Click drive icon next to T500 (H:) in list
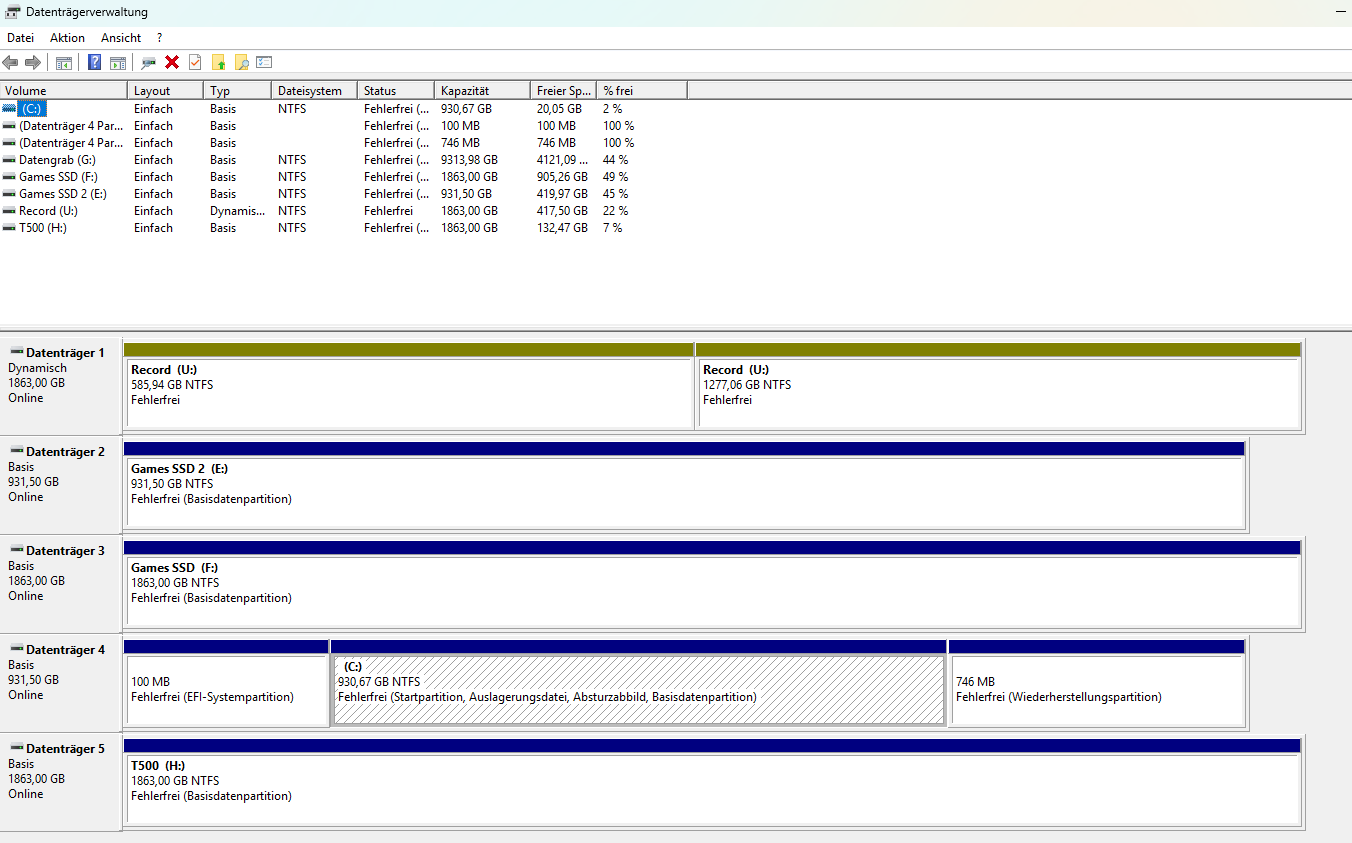 pyautogui.click(x=9, y=228)
